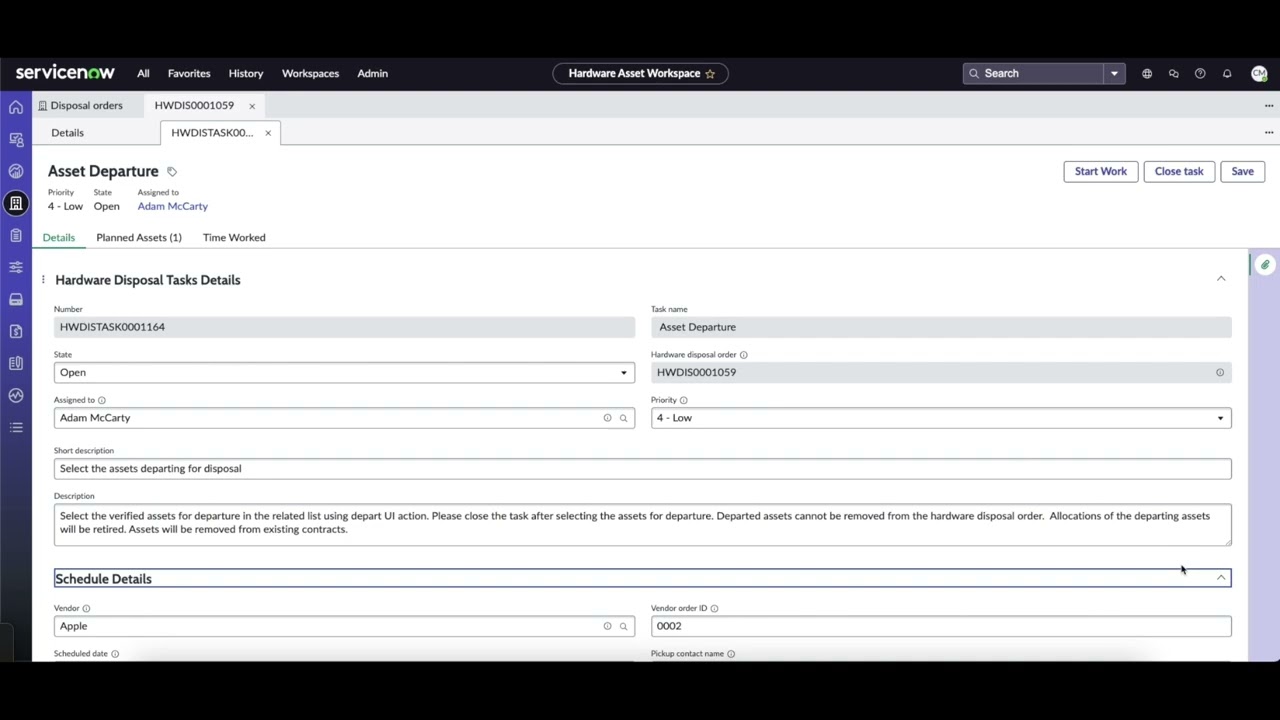1280x720 pixels.
Task: Click the globe icon in the header
Action: 1147,73
